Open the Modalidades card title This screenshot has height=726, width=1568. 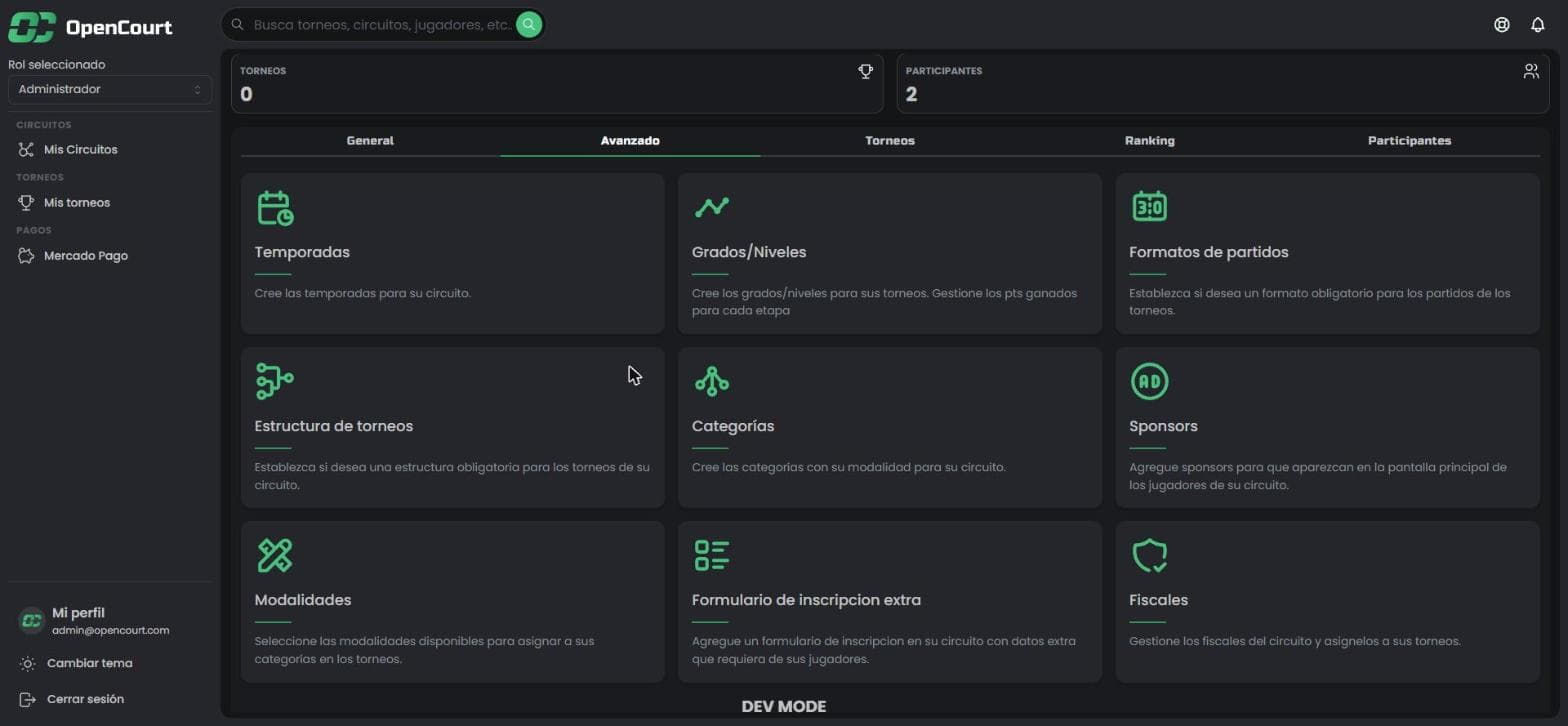coord(303,600)
